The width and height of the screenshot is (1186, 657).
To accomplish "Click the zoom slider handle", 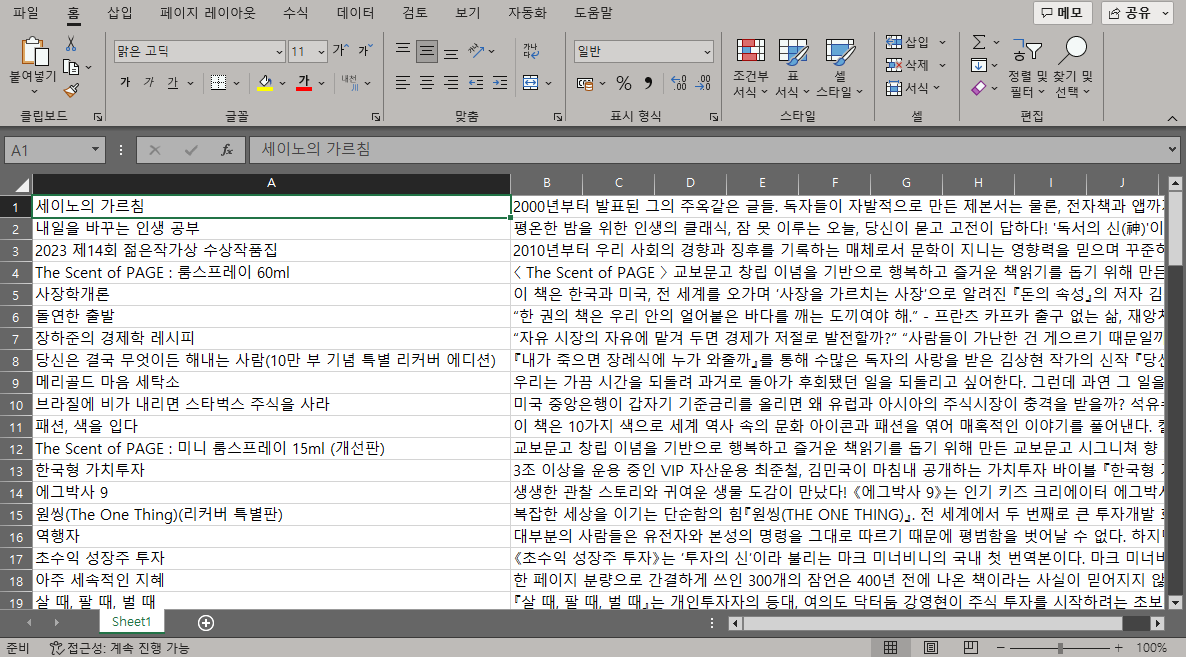I will click(1060, 648).
